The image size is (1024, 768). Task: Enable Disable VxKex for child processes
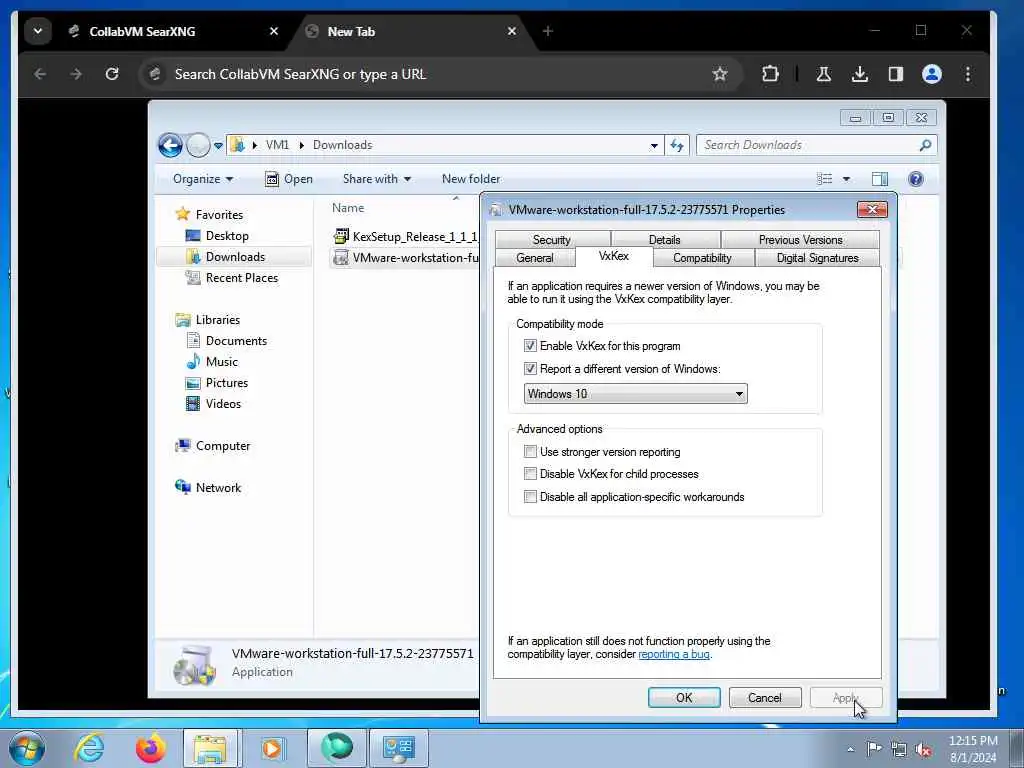[x=530, y=474]
